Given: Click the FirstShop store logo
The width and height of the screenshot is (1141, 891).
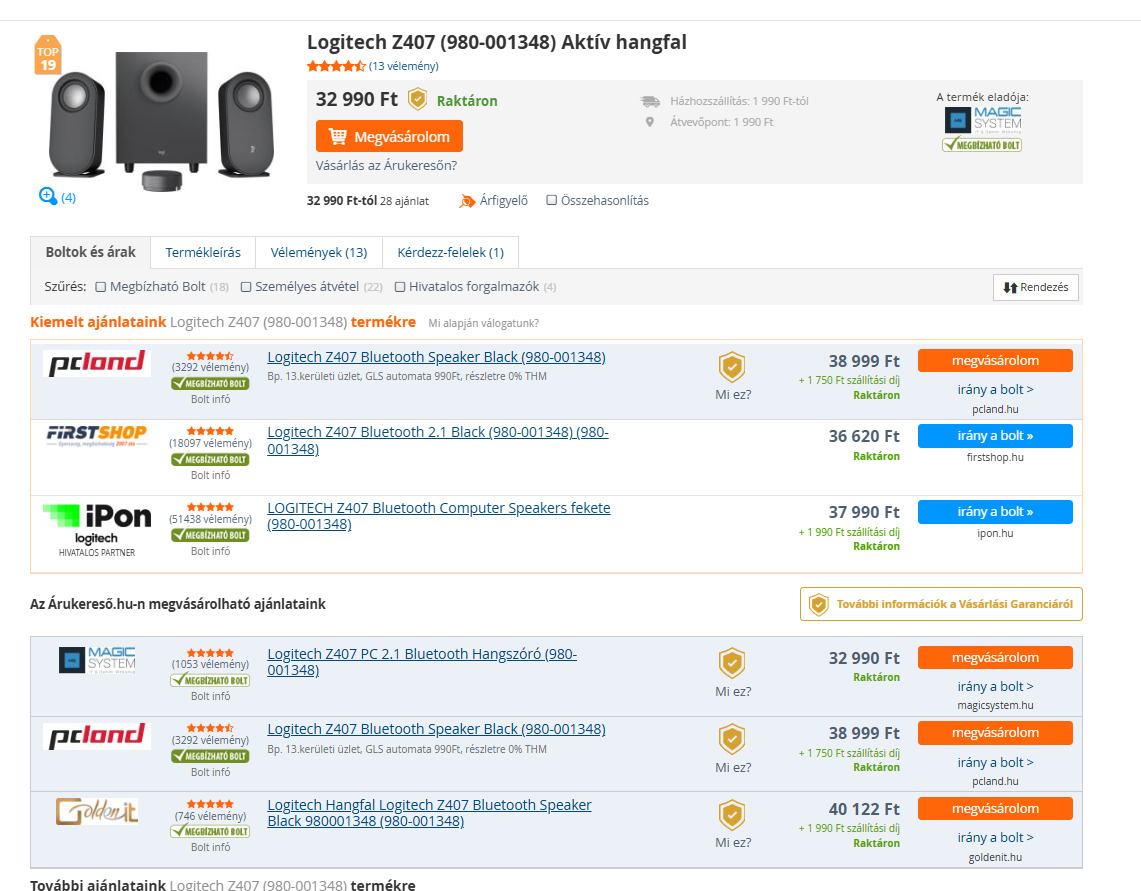Looking at the screenshot, I should [x=97, y=435].
